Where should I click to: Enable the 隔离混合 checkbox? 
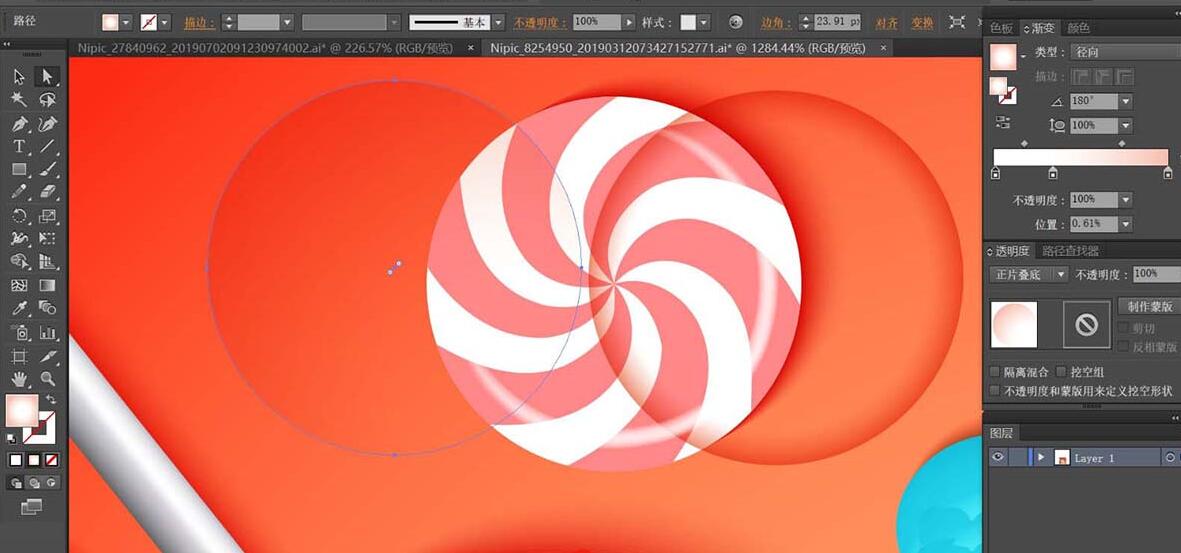(994, 372)
